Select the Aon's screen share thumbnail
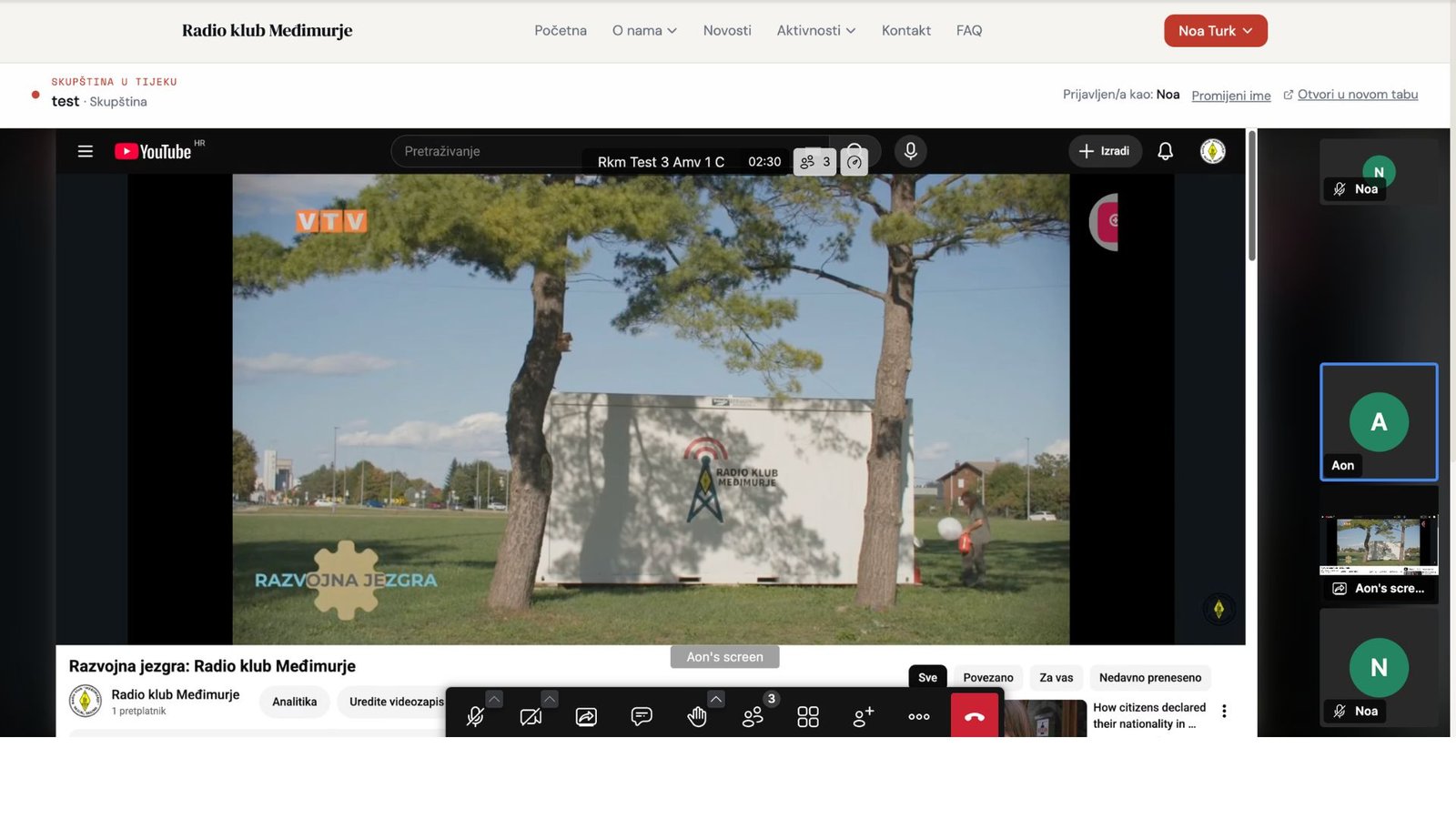Screen dimensions: 1456x819 1379,544
